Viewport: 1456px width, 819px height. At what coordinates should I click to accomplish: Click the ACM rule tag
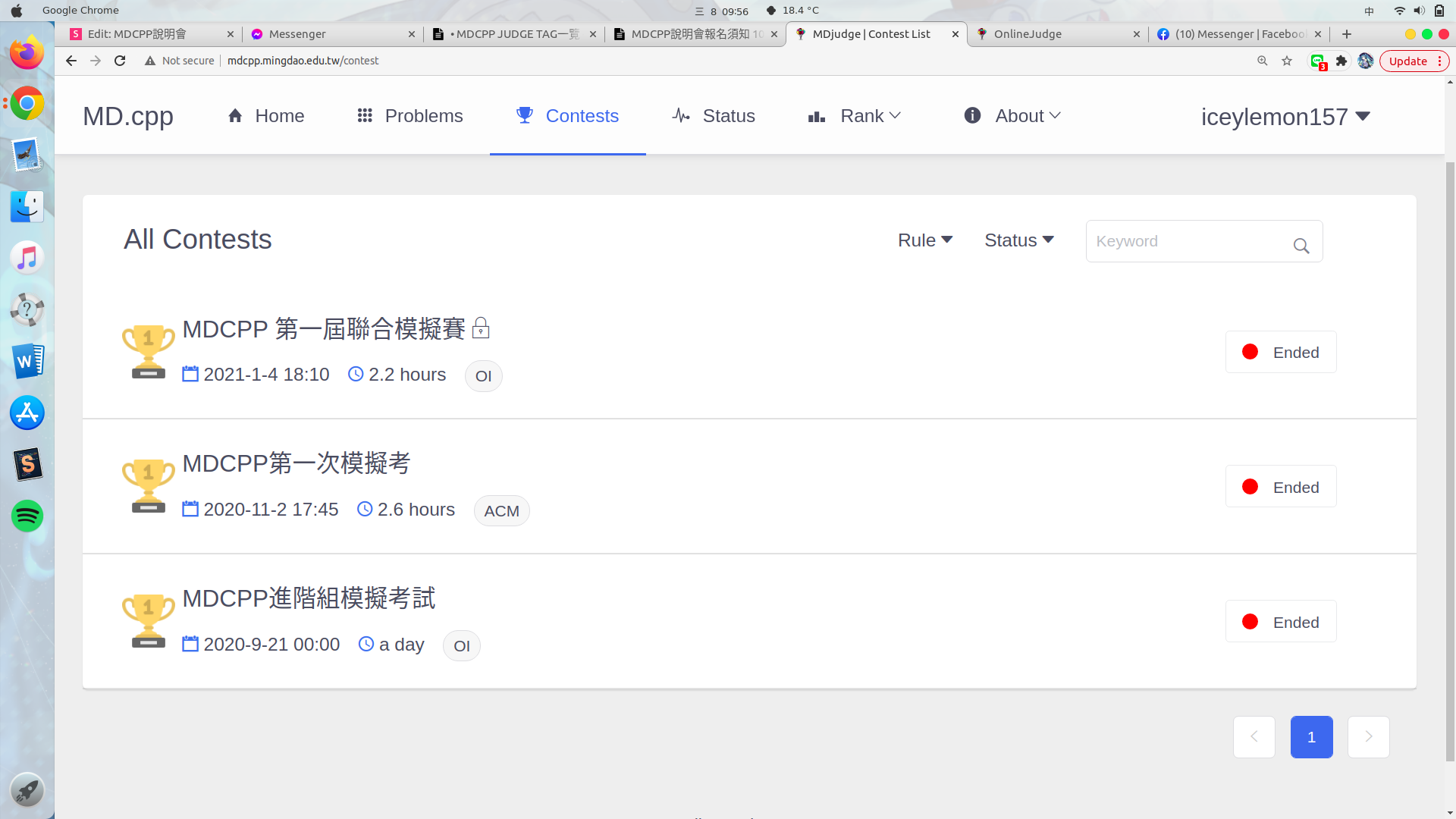[501, 511]
